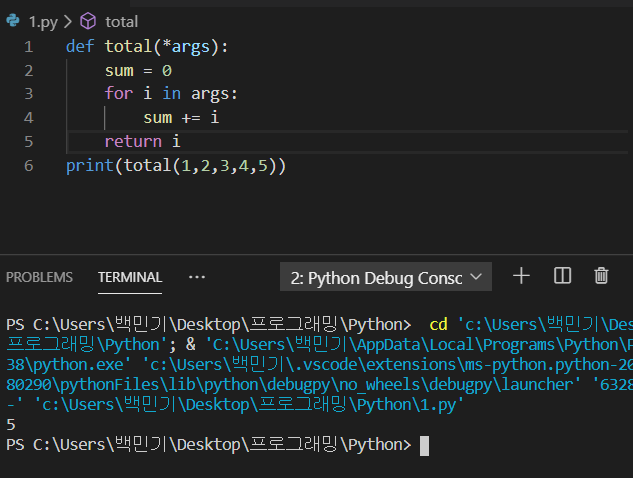633x478 pixels.
Task: Place cursor on the 'return i' line
Action: tap(142, 141)
